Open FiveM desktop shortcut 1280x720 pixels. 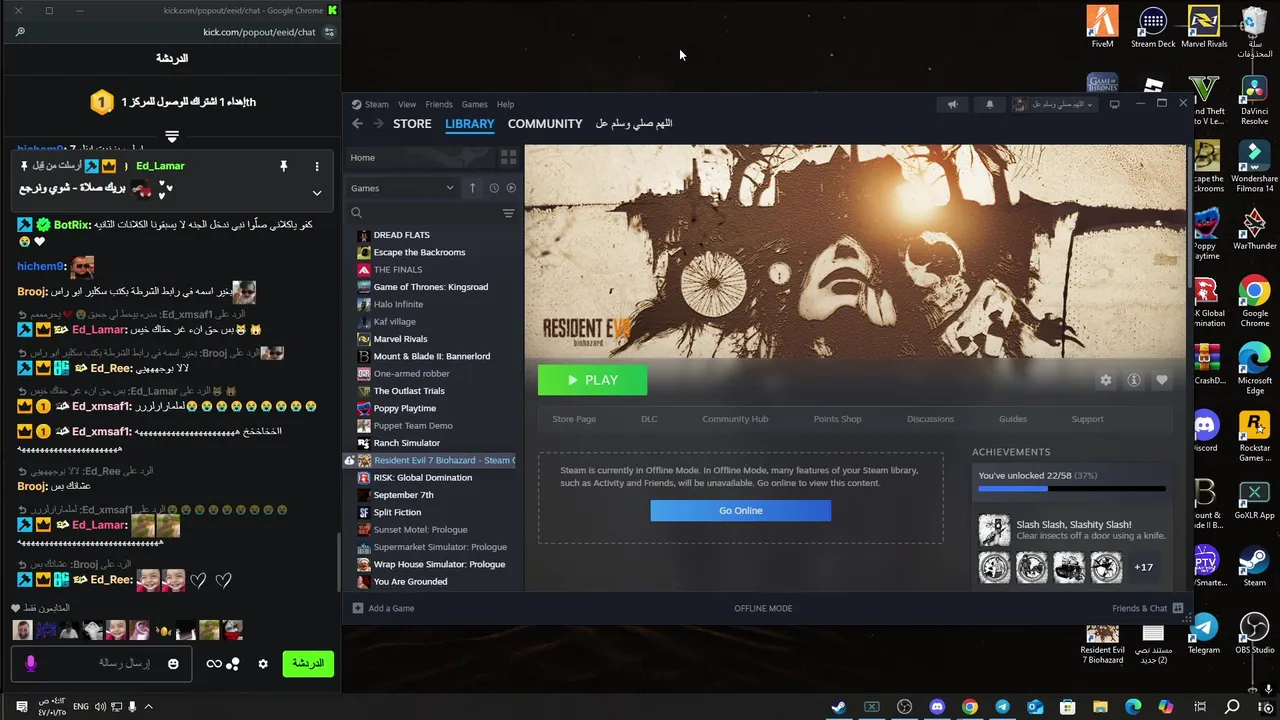click(1102, 27)
